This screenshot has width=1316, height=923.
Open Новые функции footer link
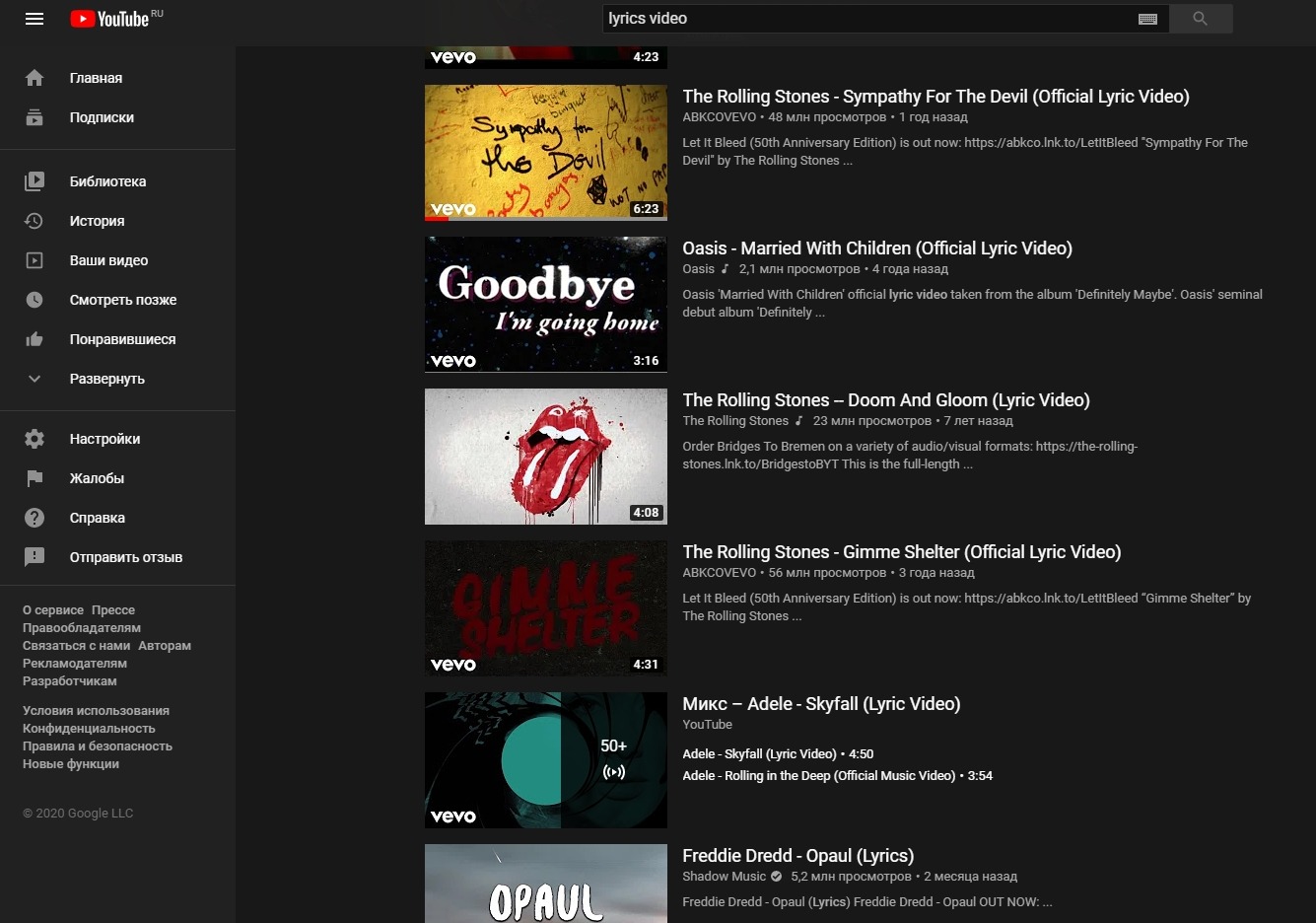(x=71, y=764)
